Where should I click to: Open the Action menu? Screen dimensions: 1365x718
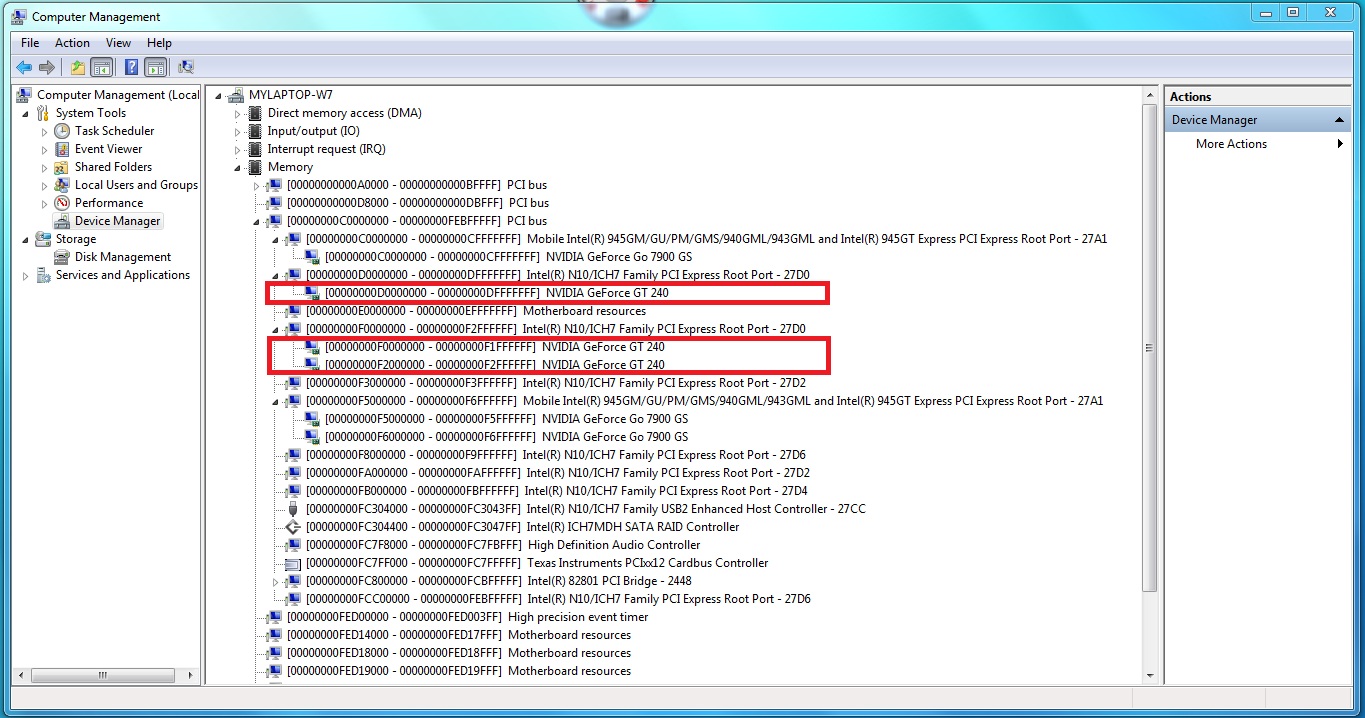click(72, 43)
